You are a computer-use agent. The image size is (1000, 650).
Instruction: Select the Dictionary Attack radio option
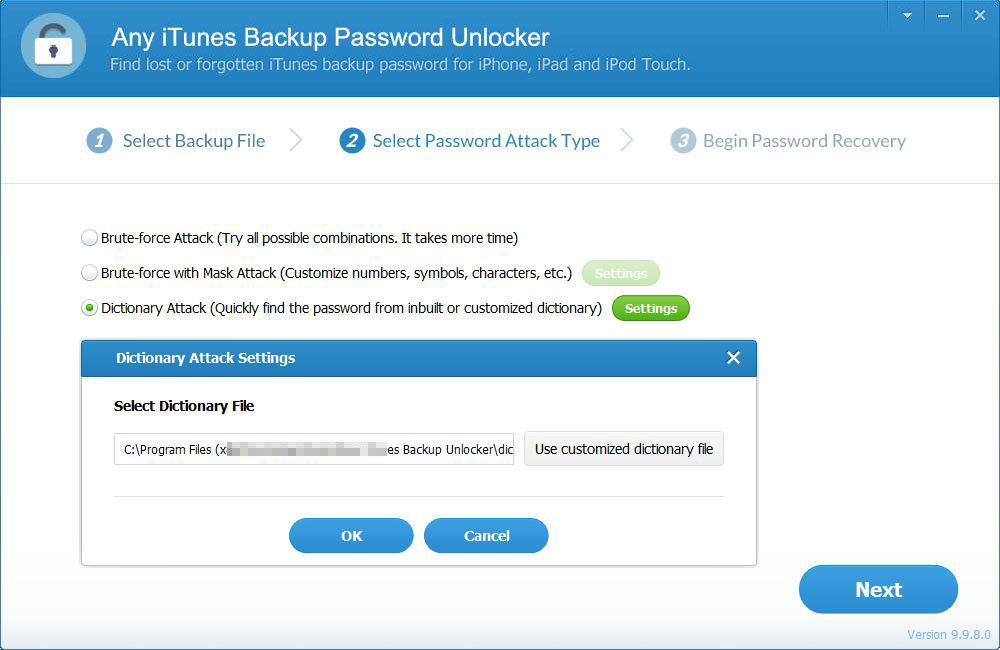[x=89, y=308]
